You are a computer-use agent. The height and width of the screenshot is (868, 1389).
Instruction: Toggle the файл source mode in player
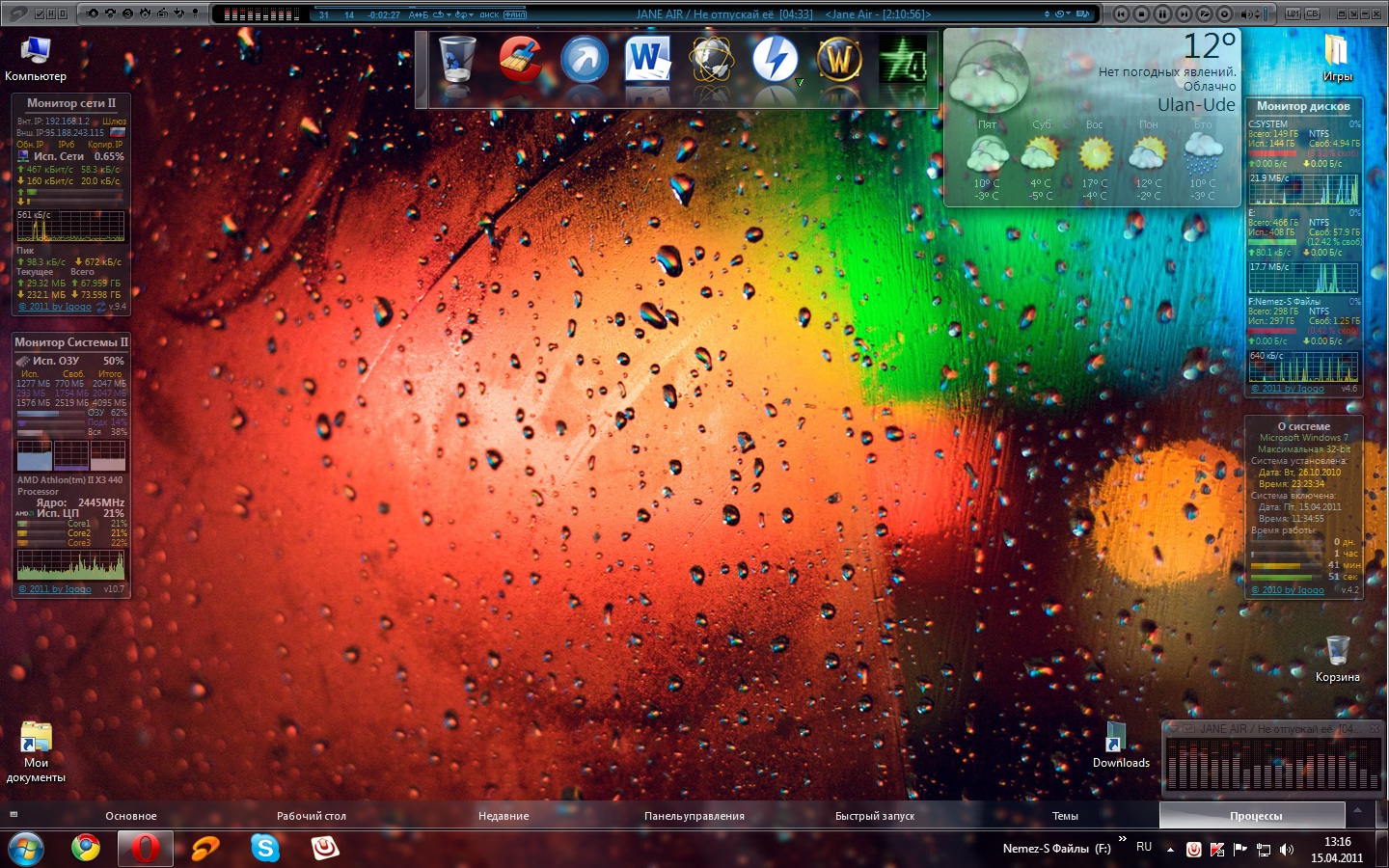515,14
